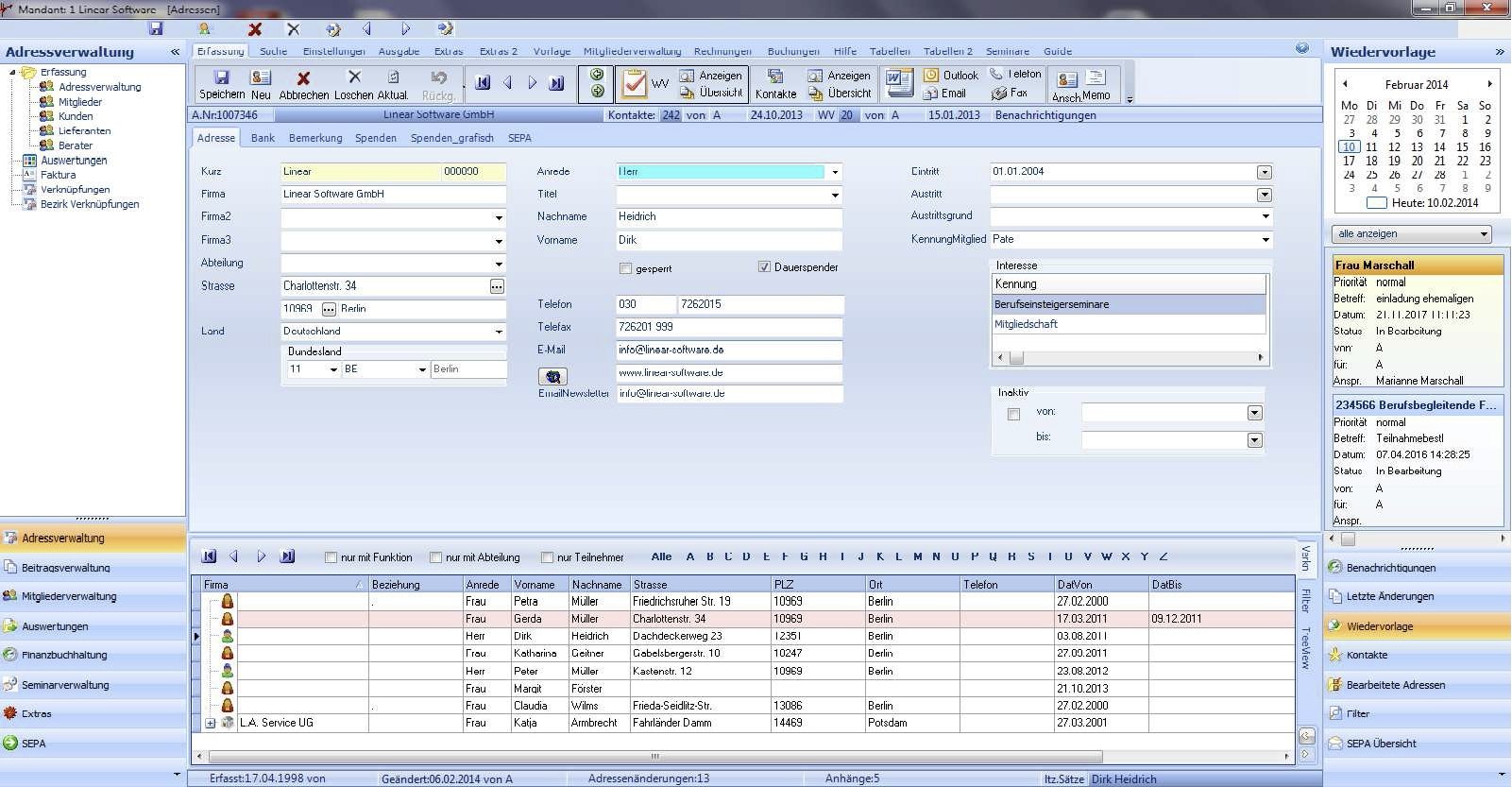Open the Anrede dropdown
The height and width of the screenshot is (787, 1512).
(x=835, y=172)
